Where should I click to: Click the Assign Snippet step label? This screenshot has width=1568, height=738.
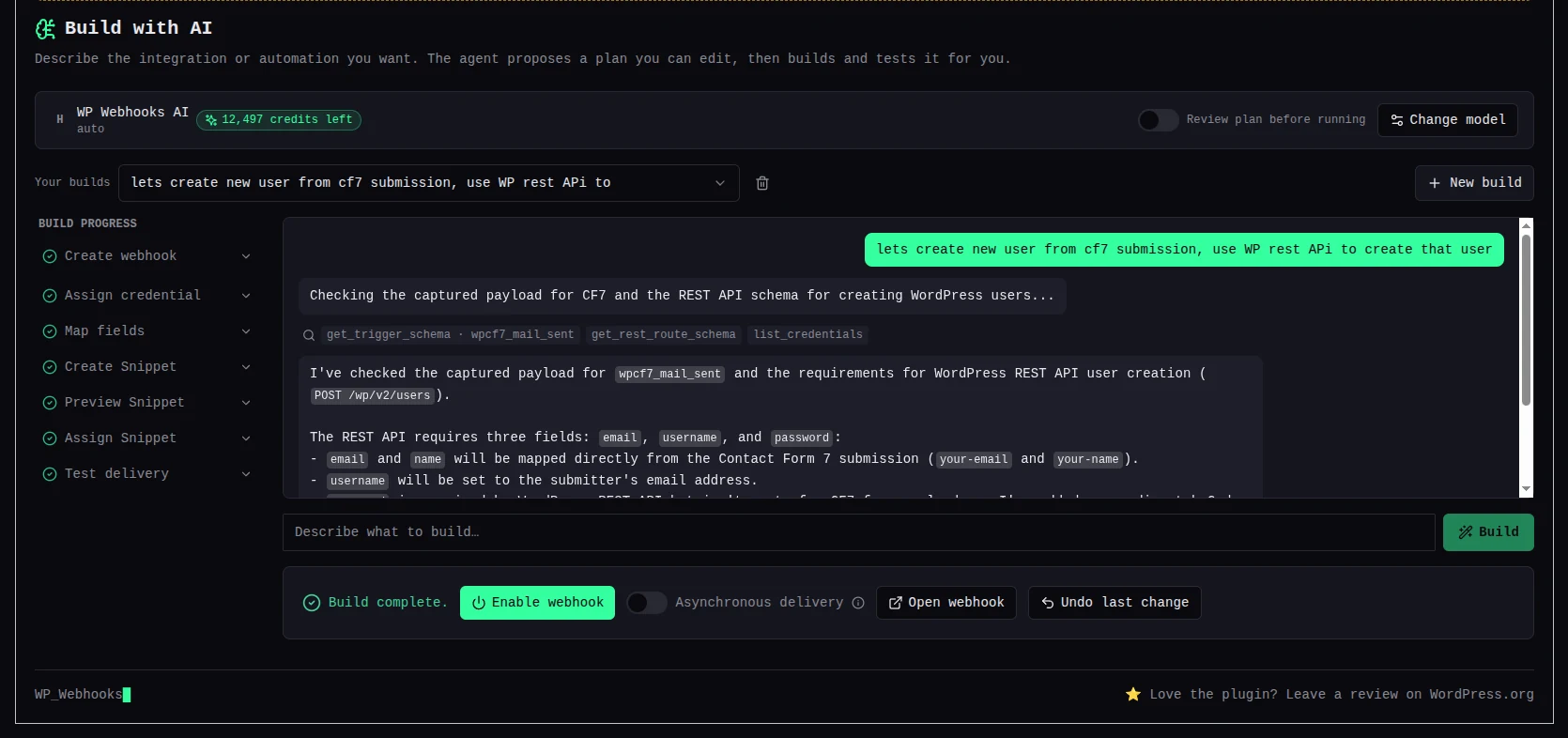120,438
